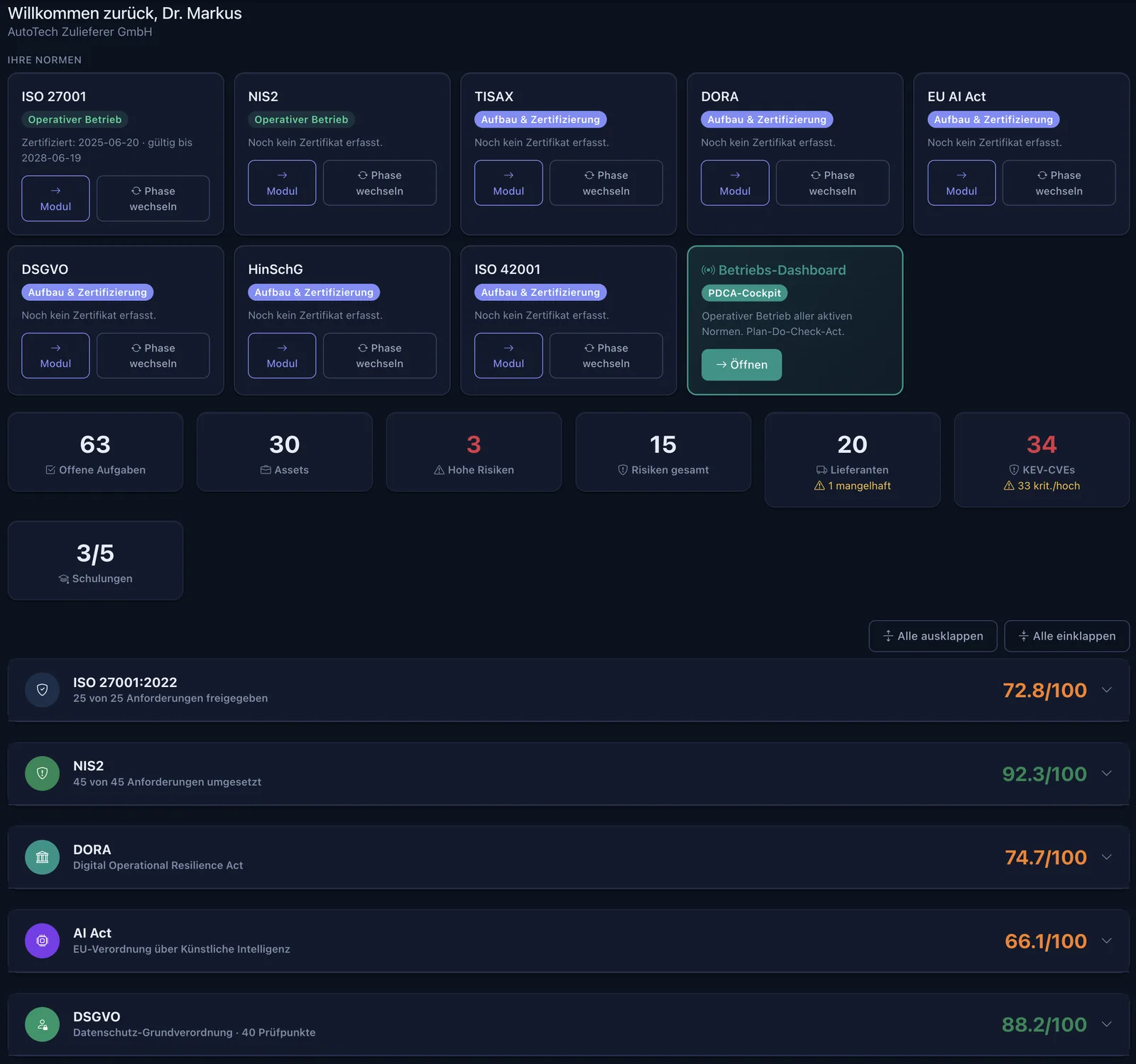
Task: Click the Betriebs-Dashboard broadcast icon
Action: point(708,270)
